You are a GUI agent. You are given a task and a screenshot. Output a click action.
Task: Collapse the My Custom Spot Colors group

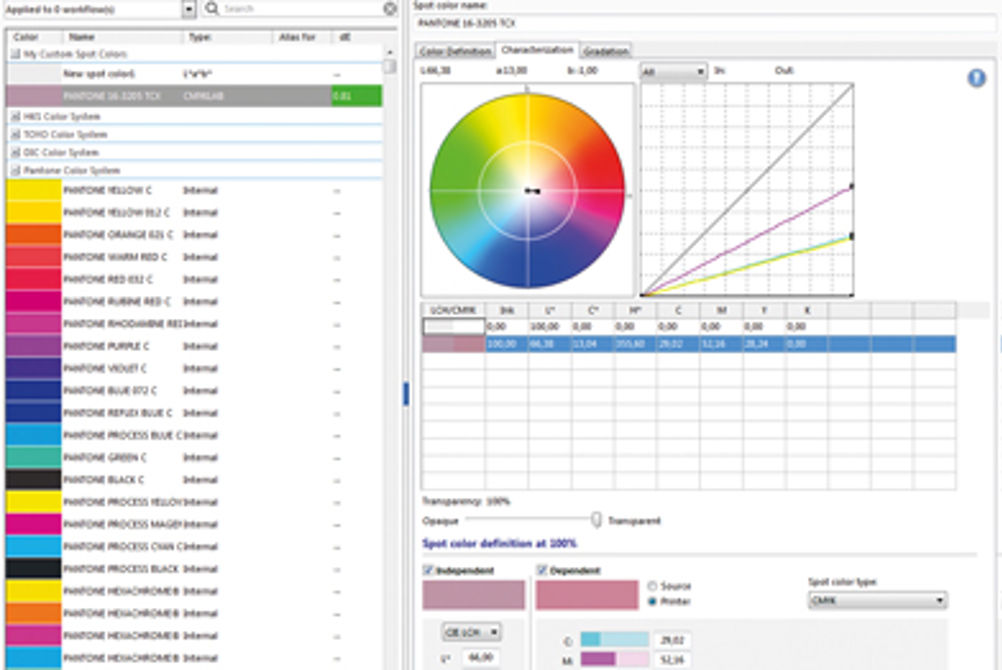[x=15, y=54]
